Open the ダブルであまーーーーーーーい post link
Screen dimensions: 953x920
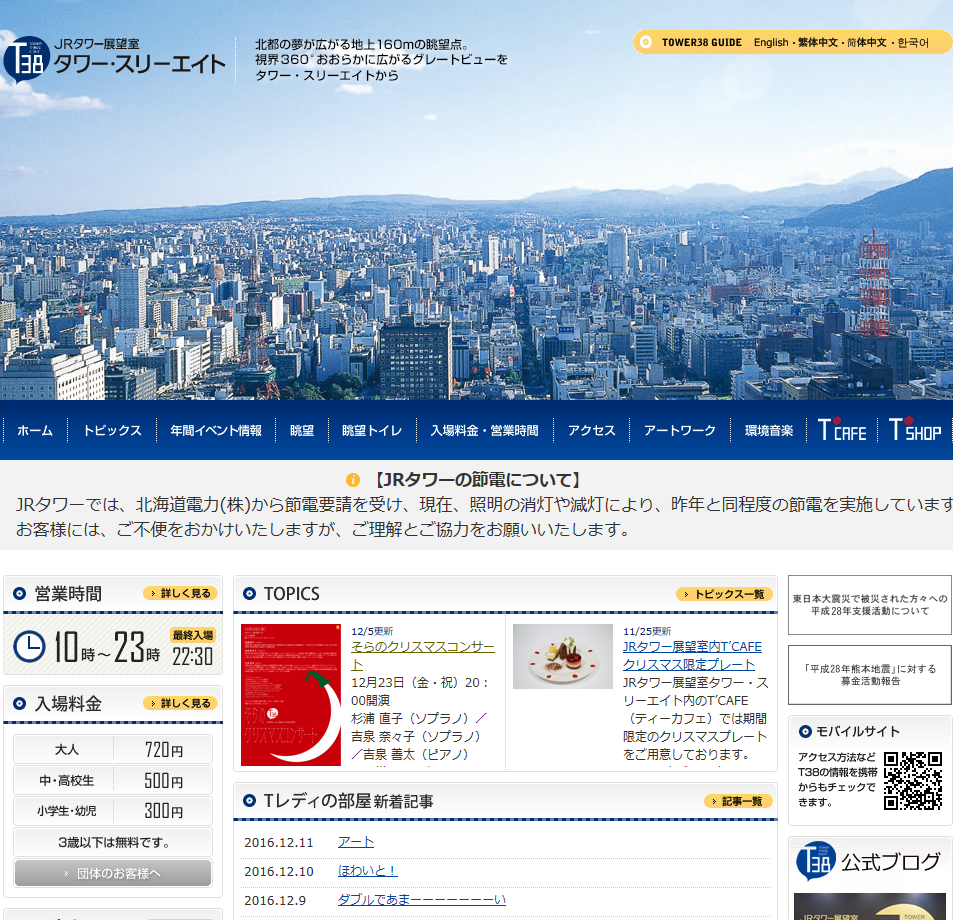[x=422, y=900]
